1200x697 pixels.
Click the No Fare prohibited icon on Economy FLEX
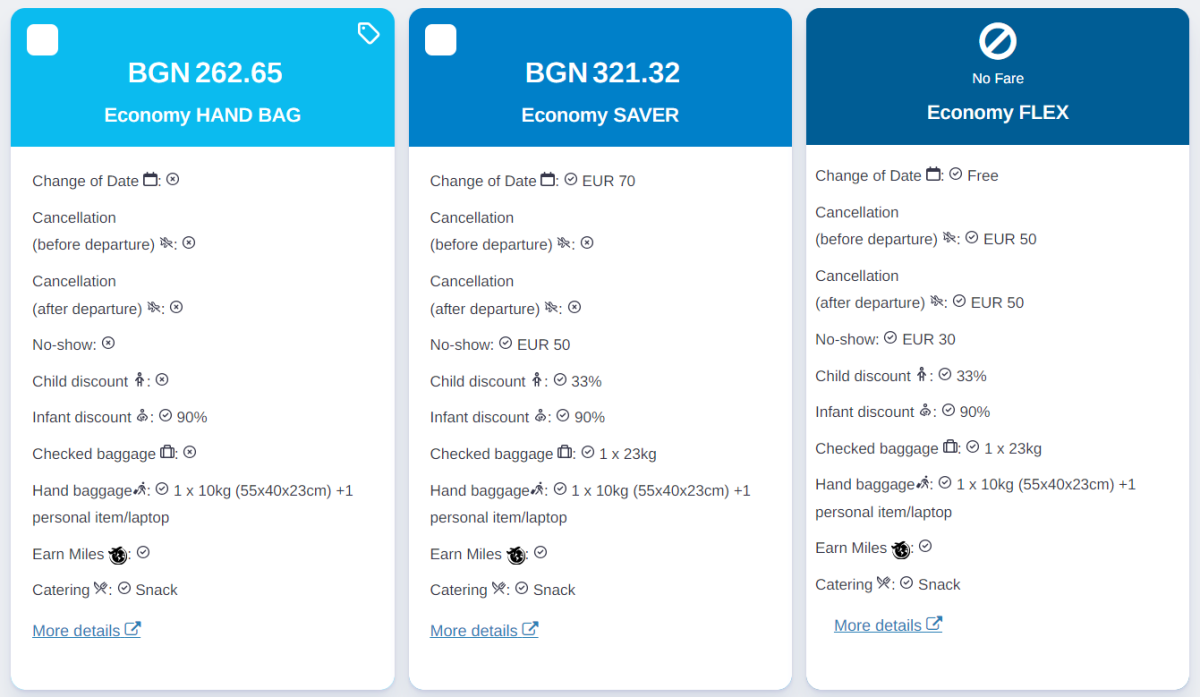click(x=997, y=42)
